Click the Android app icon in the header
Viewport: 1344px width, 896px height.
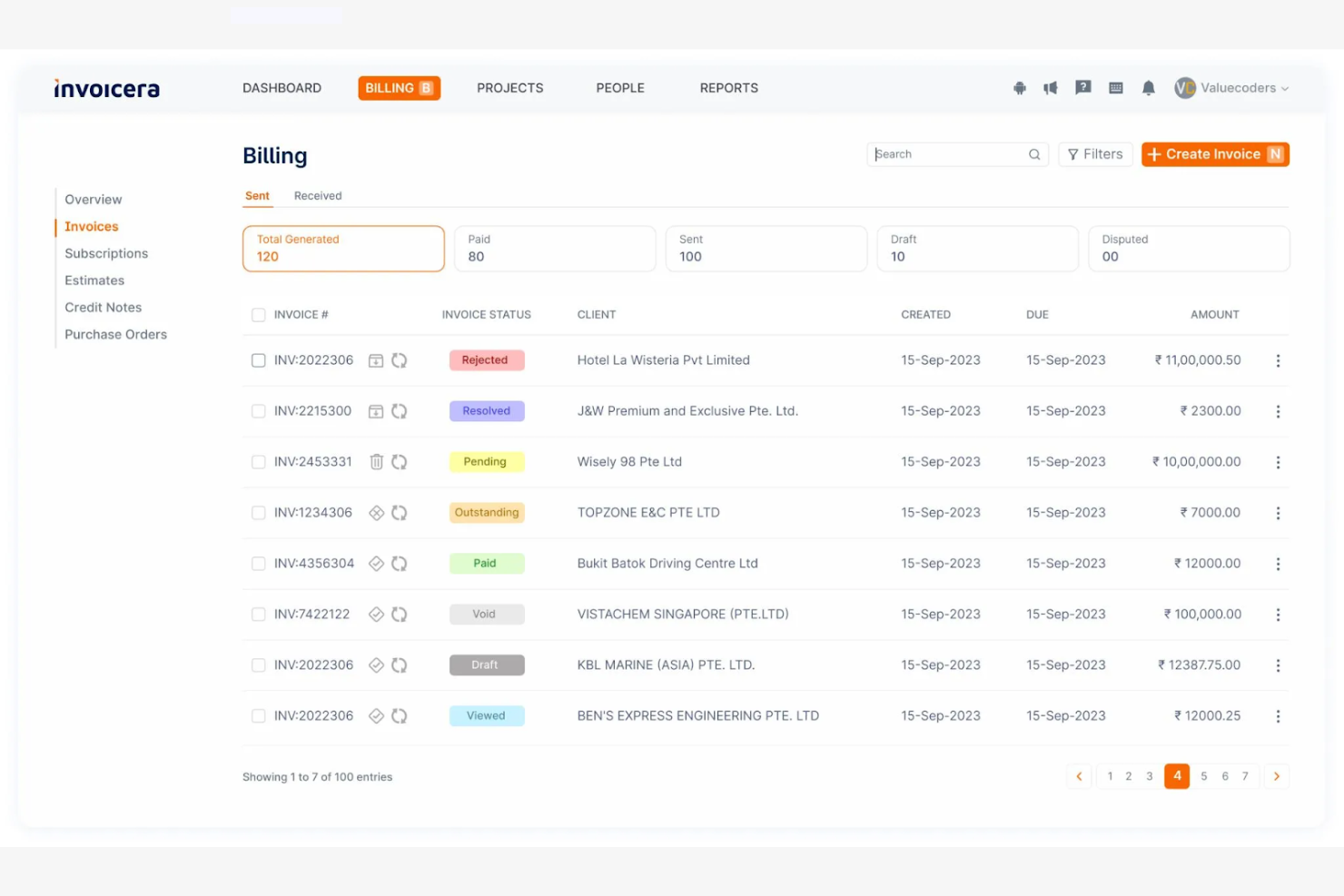(1019, 88)
